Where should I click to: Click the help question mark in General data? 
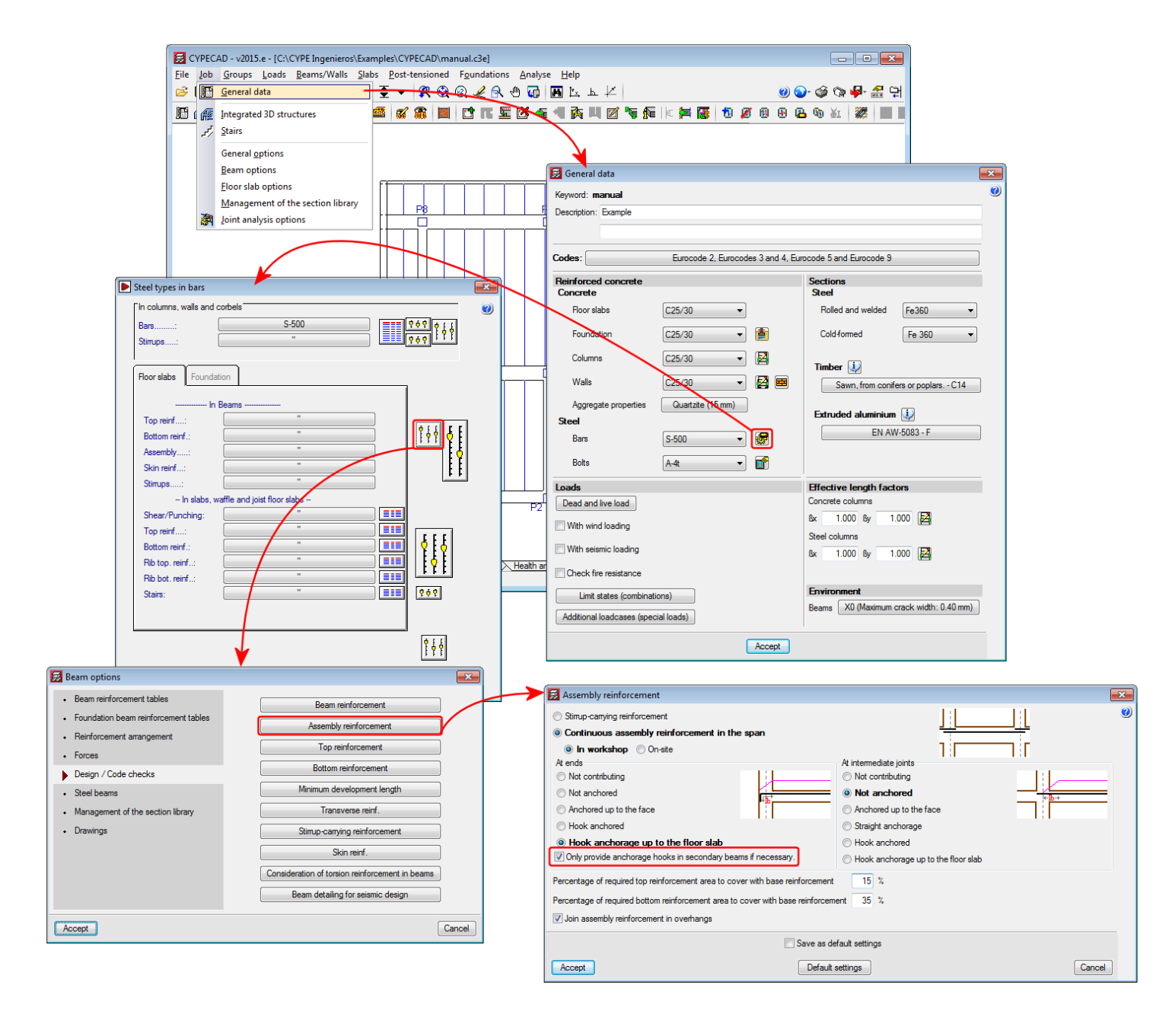click(x=995, y=190)
